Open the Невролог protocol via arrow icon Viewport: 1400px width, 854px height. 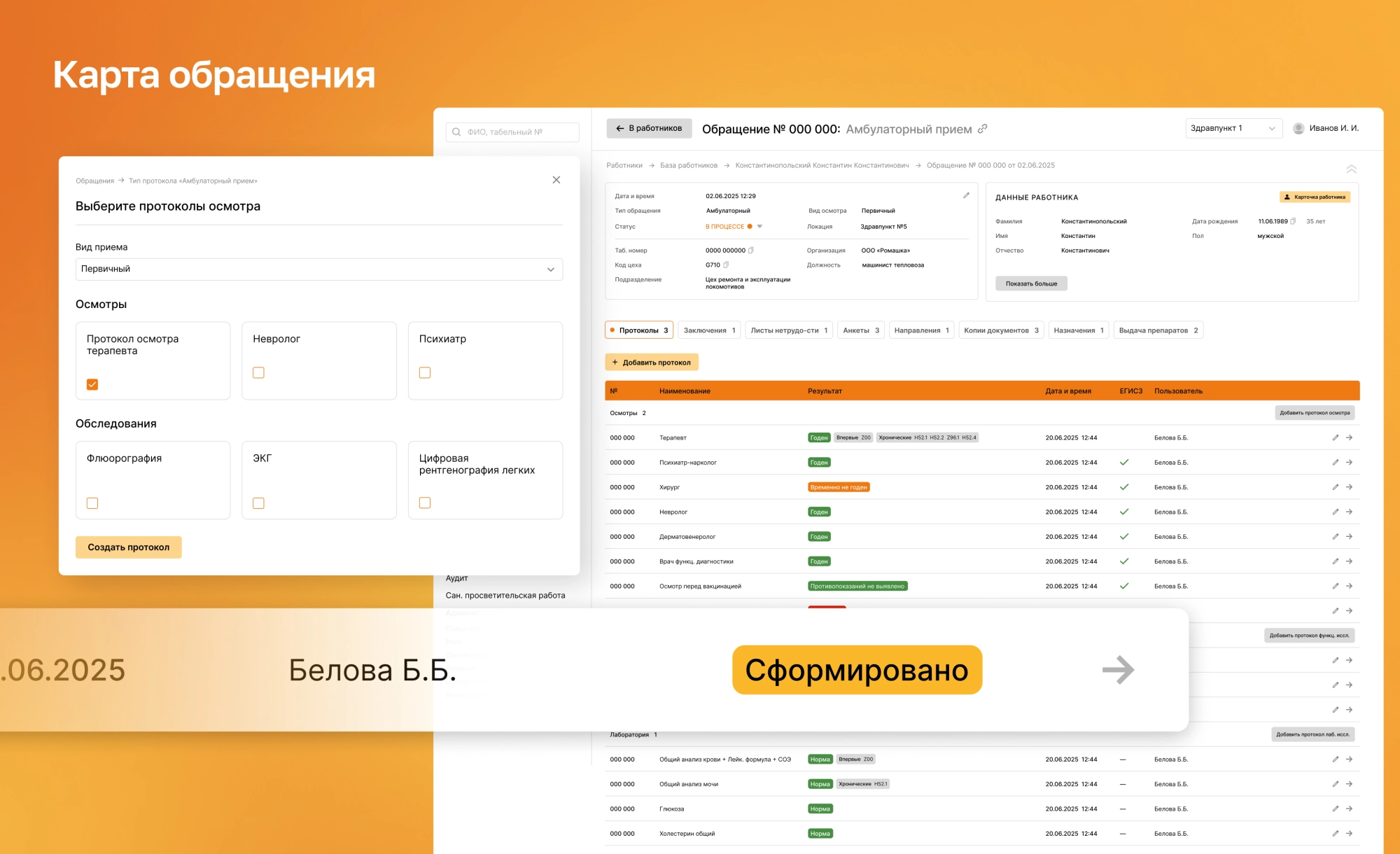click(x=1349, y=512)
